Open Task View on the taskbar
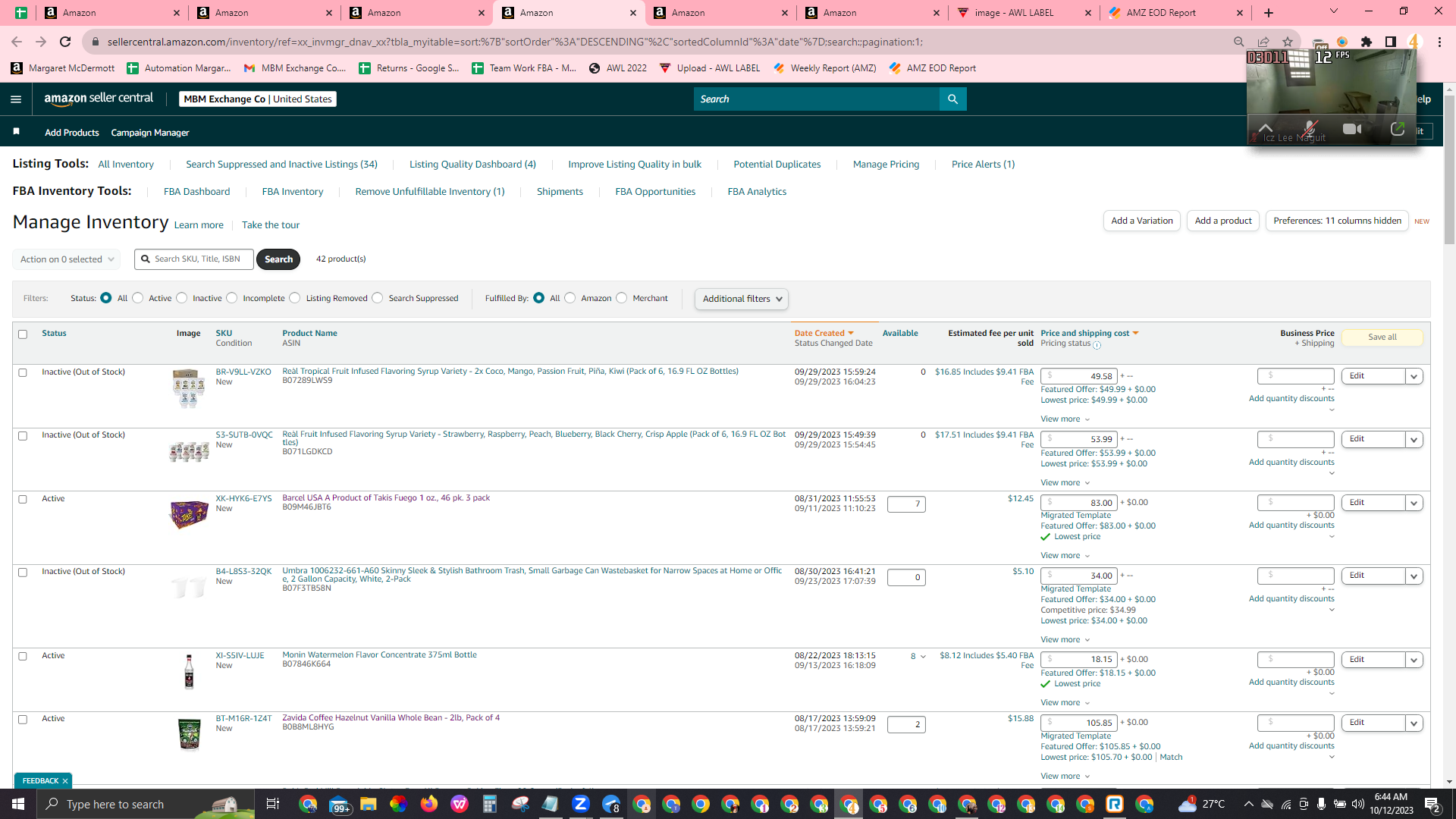 272,804
